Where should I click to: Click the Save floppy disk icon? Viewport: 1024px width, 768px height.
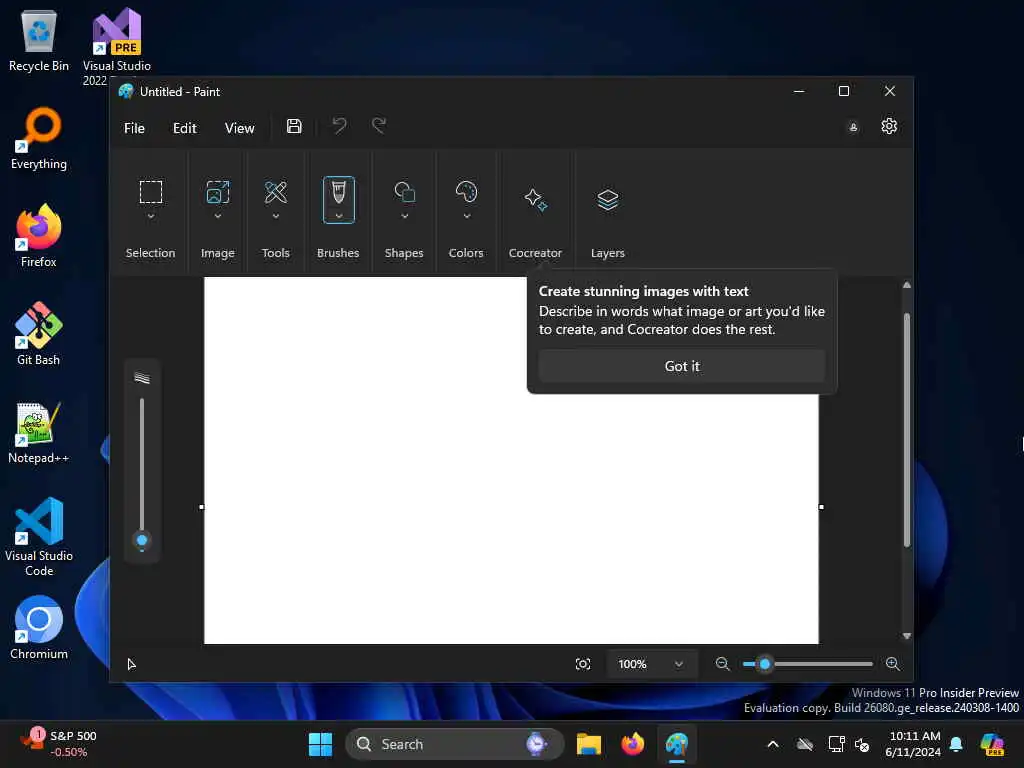(x=294, y=126)
